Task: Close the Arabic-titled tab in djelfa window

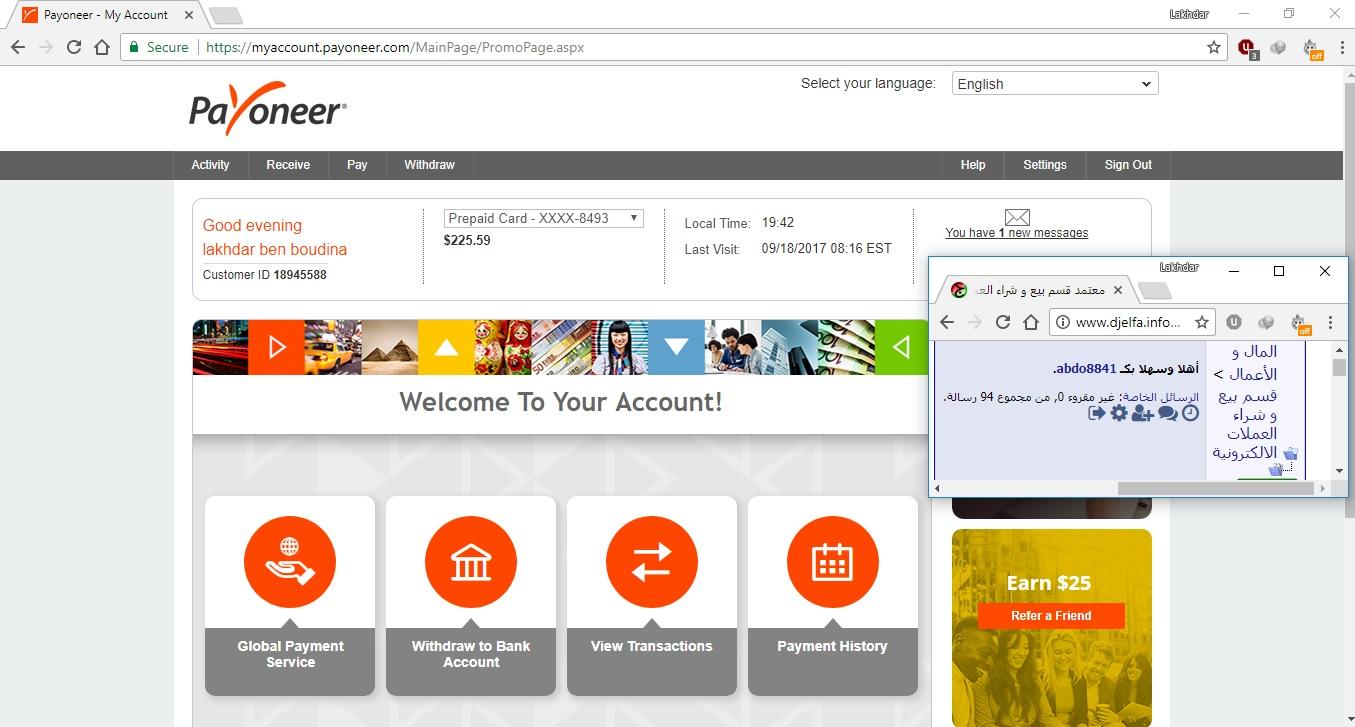Action: [1118, 290]
